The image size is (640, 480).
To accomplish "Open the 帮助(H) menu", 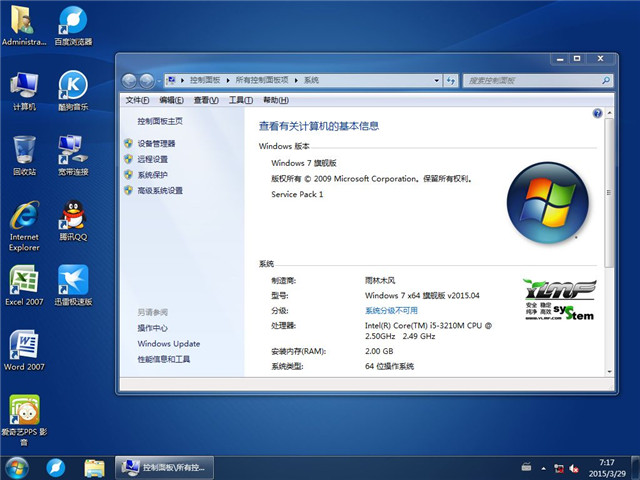I will pyautogui.click(x=276, y=100).
